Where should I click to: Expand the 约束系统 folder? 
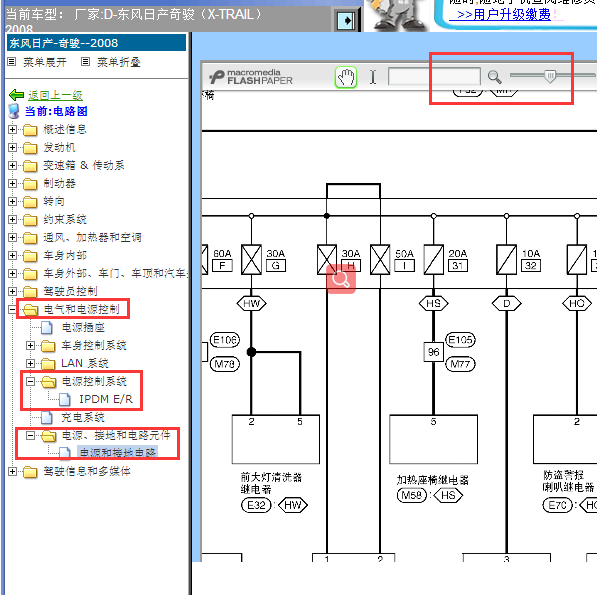[x=12, y=220]
